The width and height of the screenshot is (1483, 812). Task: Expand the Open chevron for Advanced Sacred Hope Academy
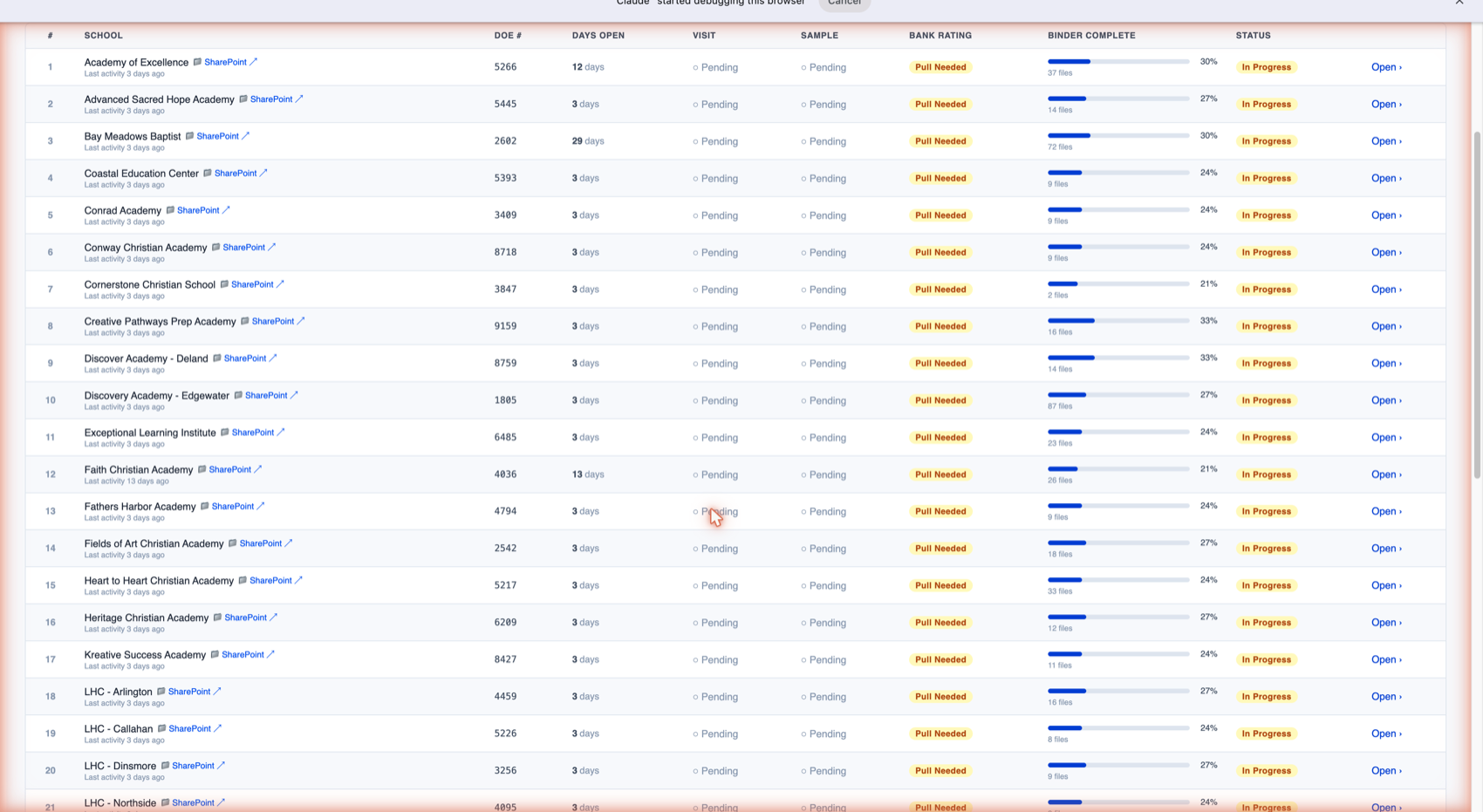(1386, 104)
